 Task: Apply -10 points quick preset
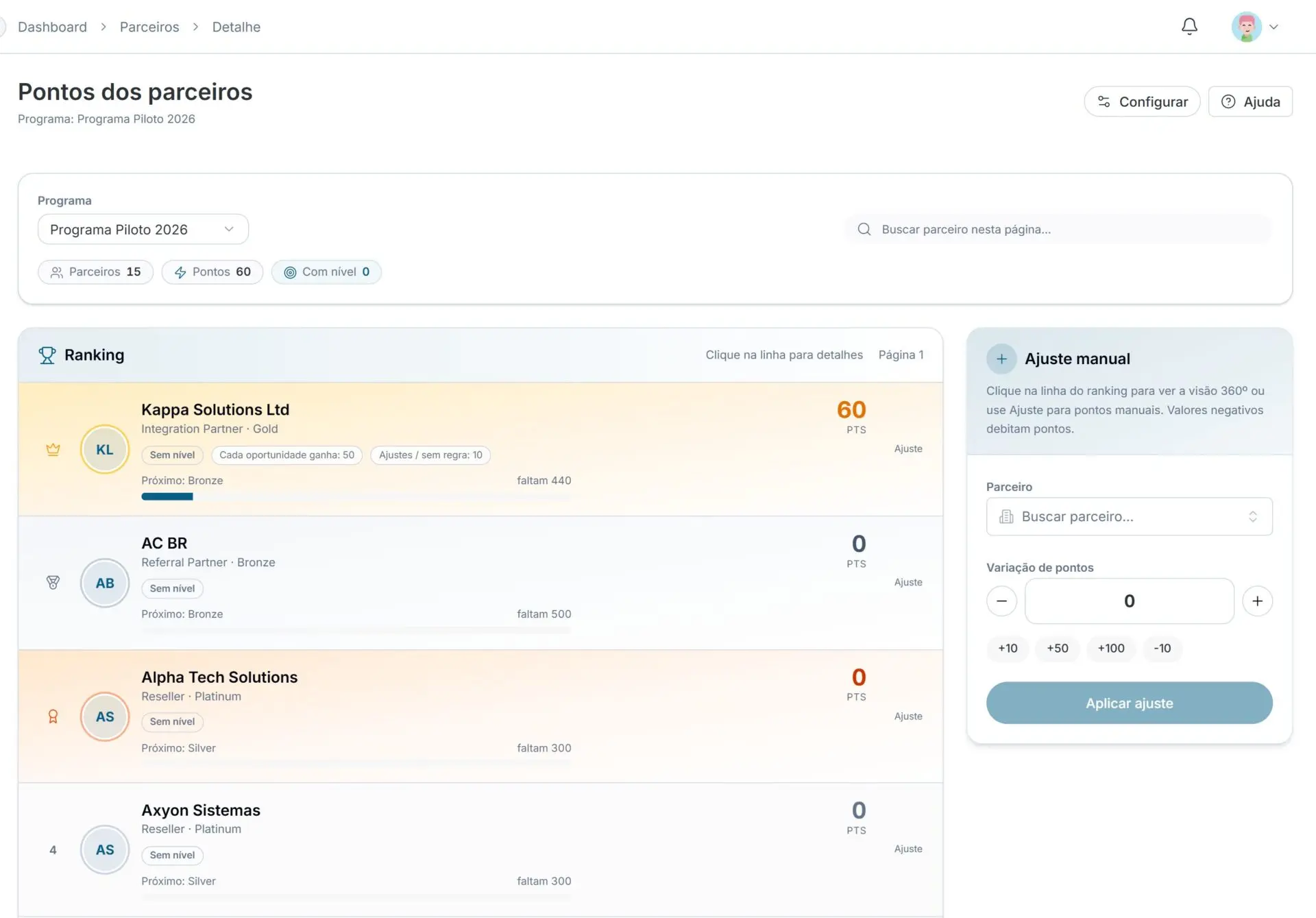coord(1162,649)
